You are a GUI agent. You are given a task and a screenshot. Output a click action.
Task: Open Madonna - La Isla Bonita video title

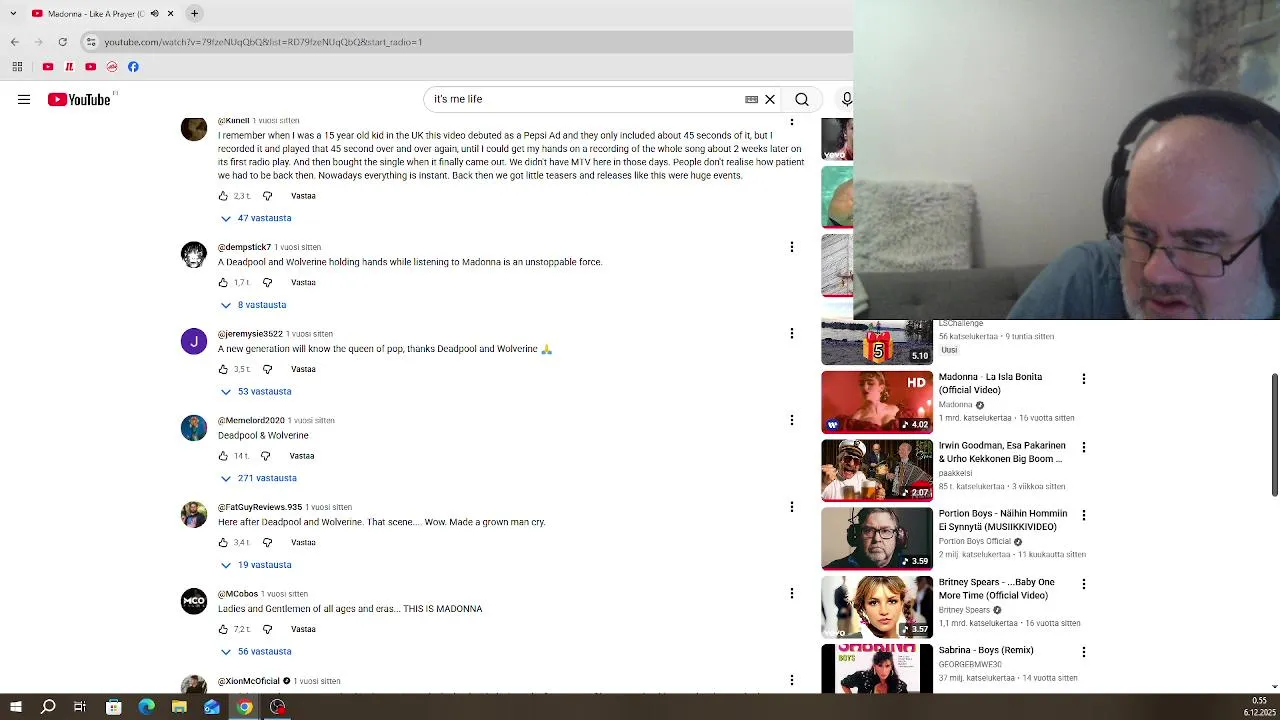990,383
